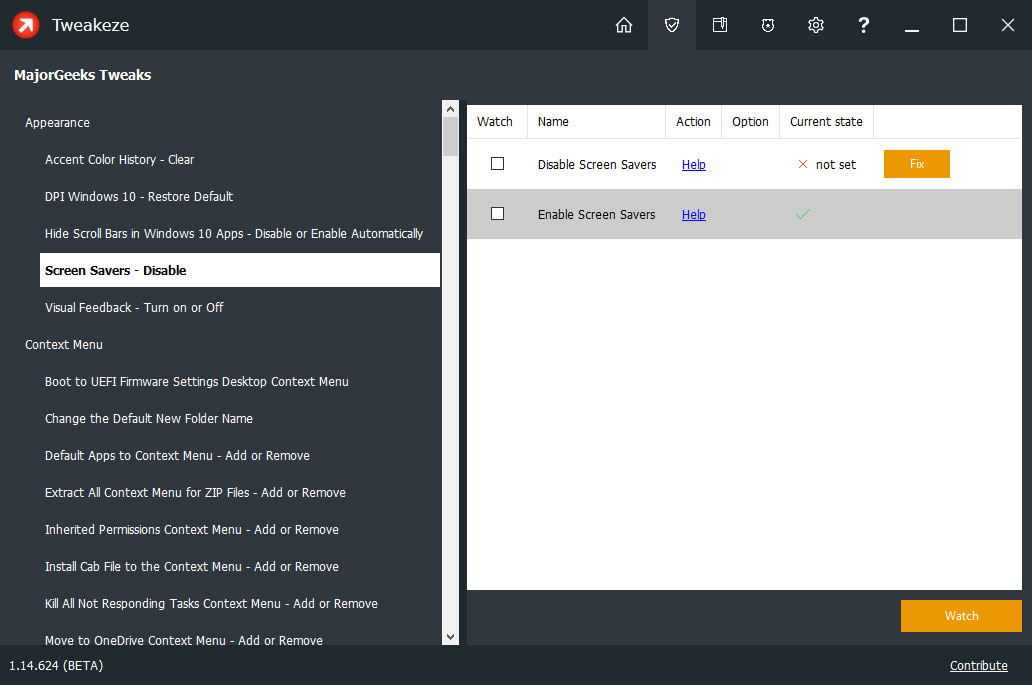Viewport: 1032px width, 685px height.
Task: Select Accent Color History - Clear
Action: point(120,160)
